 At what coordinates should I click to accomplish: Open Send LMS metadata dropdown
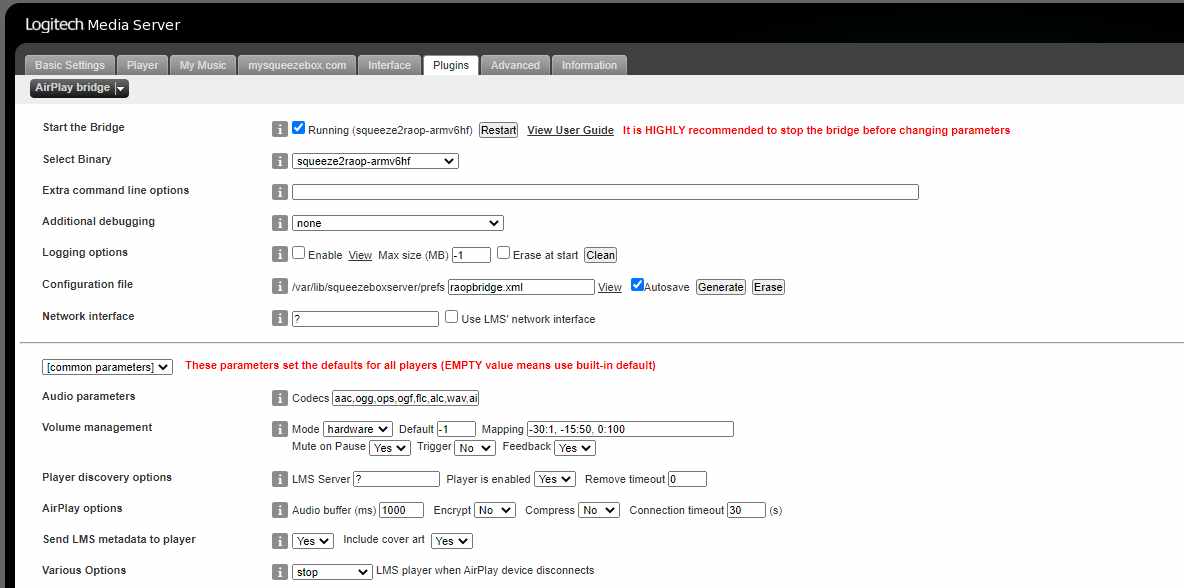(313, 540)
